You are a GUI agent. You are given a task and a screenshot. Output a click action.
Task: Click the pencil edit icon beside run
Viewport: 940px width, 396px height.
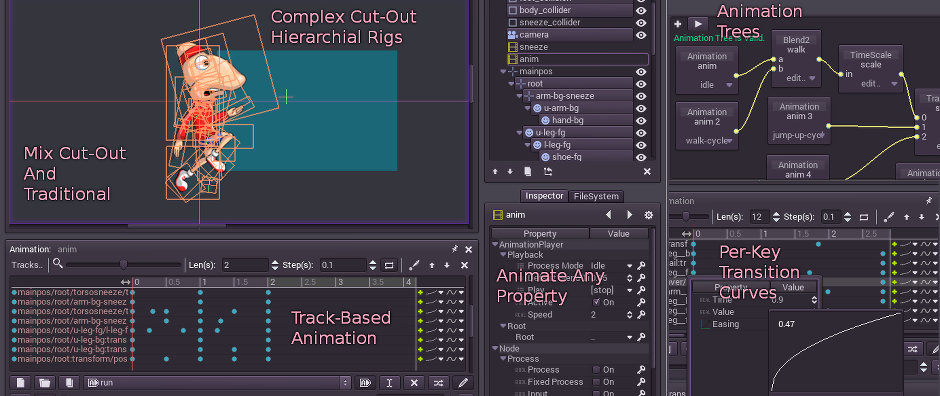click(463, 383)
